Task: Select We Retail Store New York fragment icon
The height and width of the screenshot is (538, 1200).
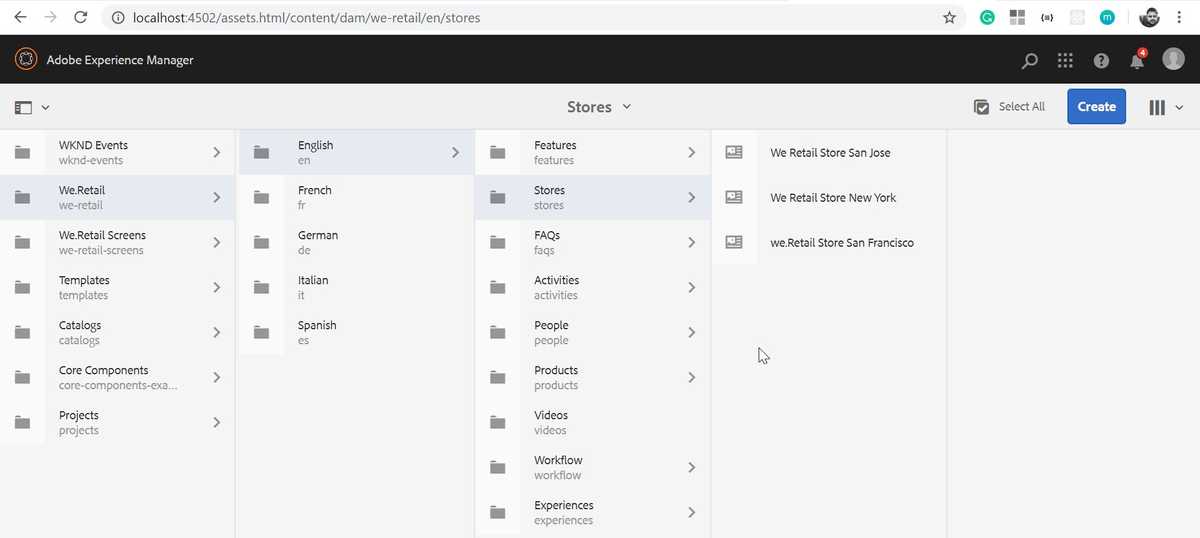Action: pos(734,198)
